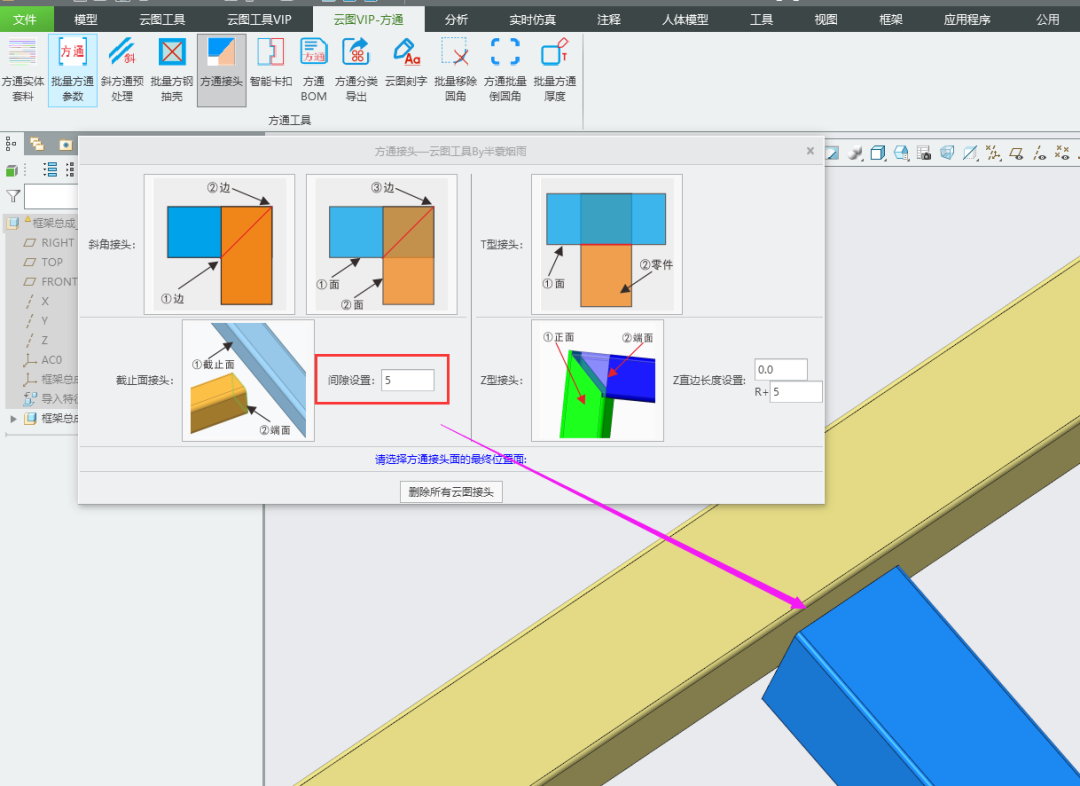This screenshot has width=1080, height=786.
Task: Open view manager icon
Action: click(924, 153)
